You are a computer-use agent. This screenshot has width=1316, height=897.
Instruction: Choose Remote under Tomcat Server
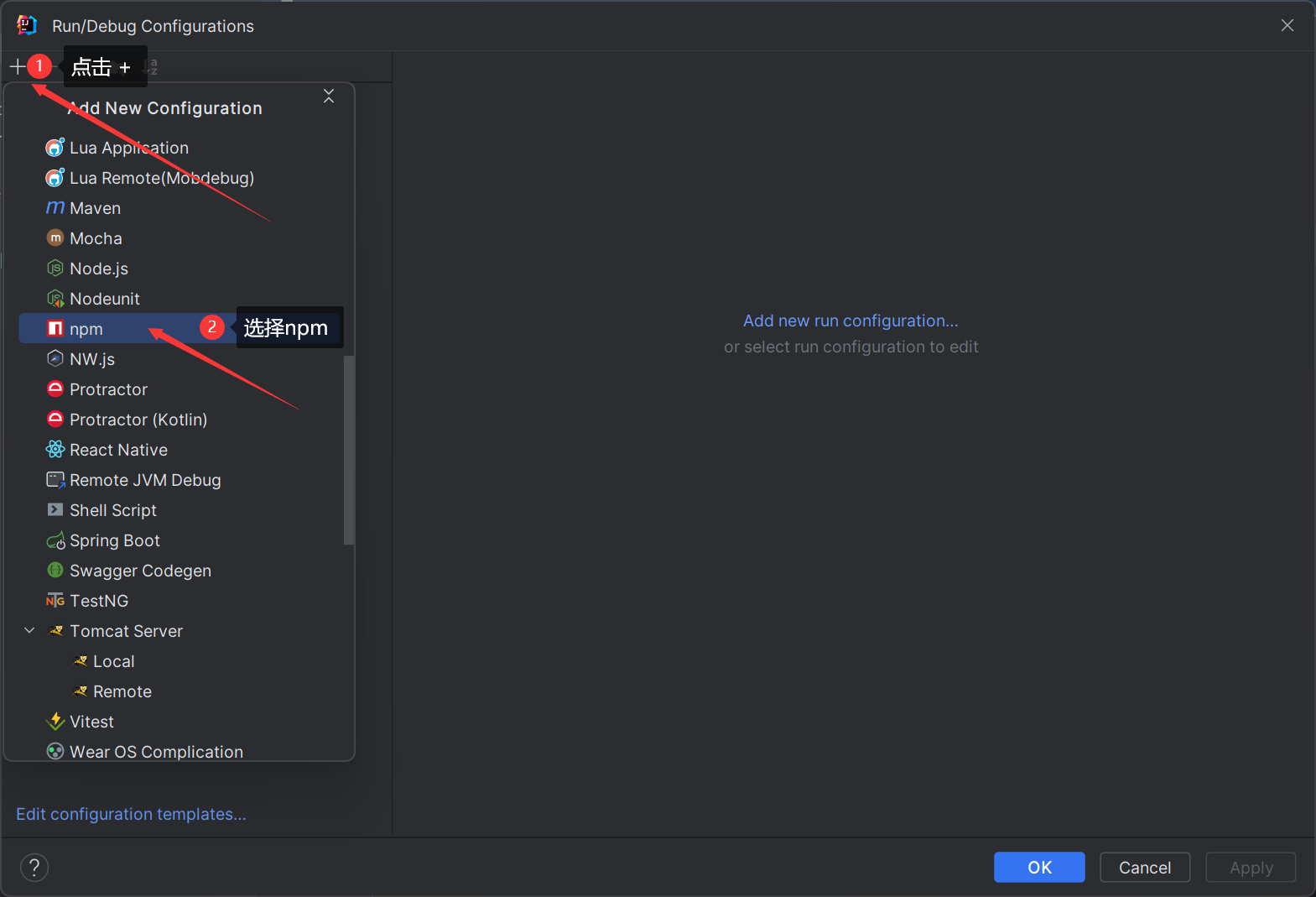coord(122,691)
